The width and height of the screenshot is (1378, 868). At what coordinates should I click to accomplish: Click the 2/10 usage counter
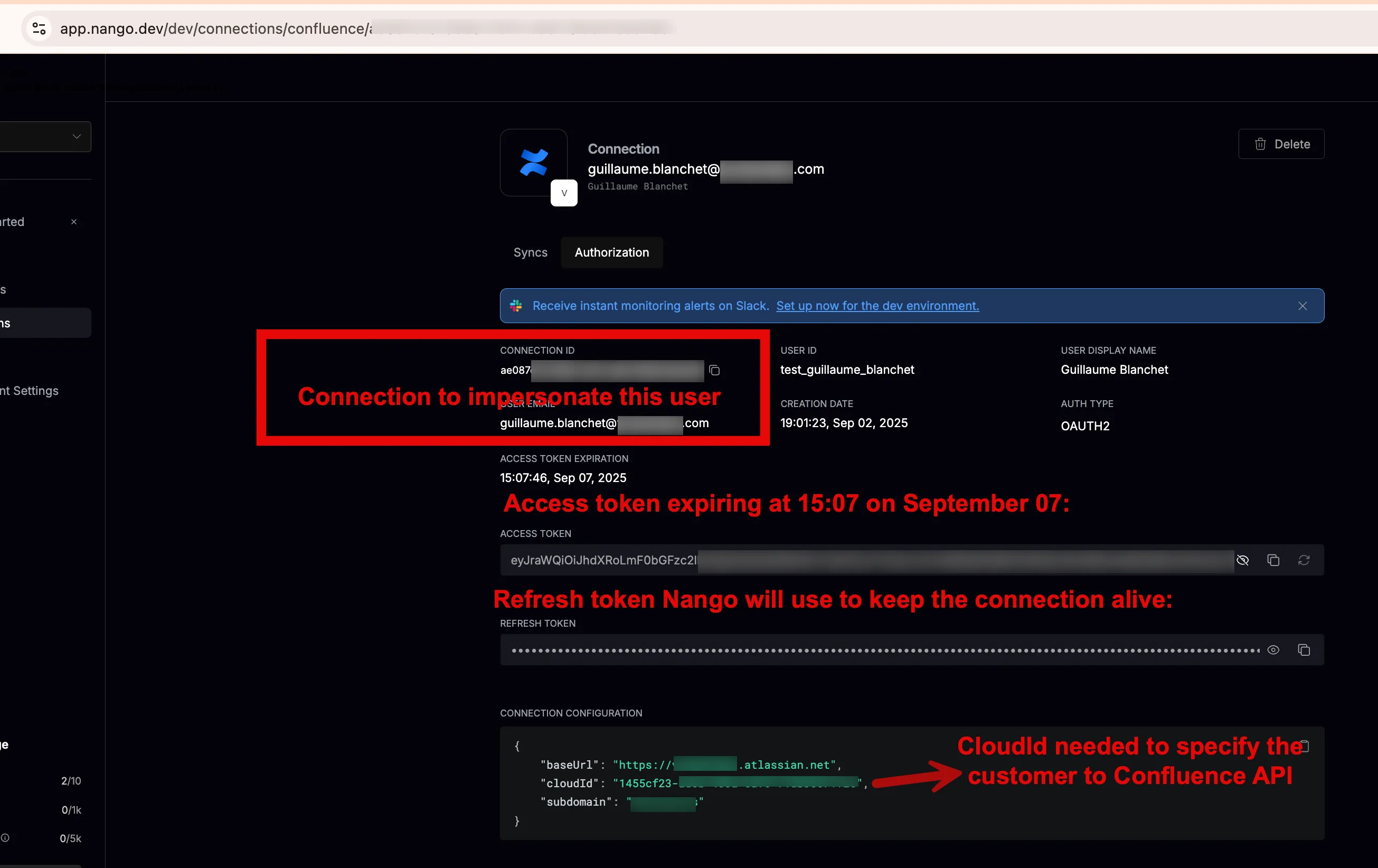pyautogui.click(x=71, y=780)
